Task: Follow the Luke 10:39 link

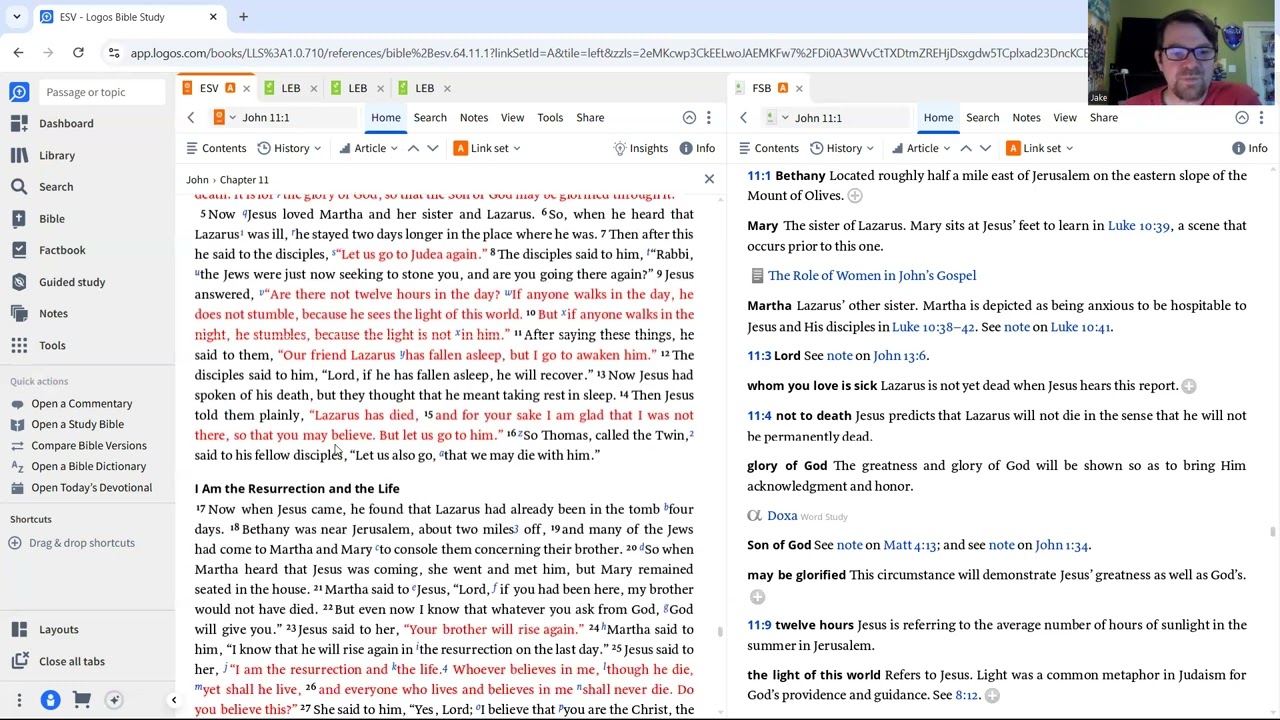Action: [x=1138, y=226]
